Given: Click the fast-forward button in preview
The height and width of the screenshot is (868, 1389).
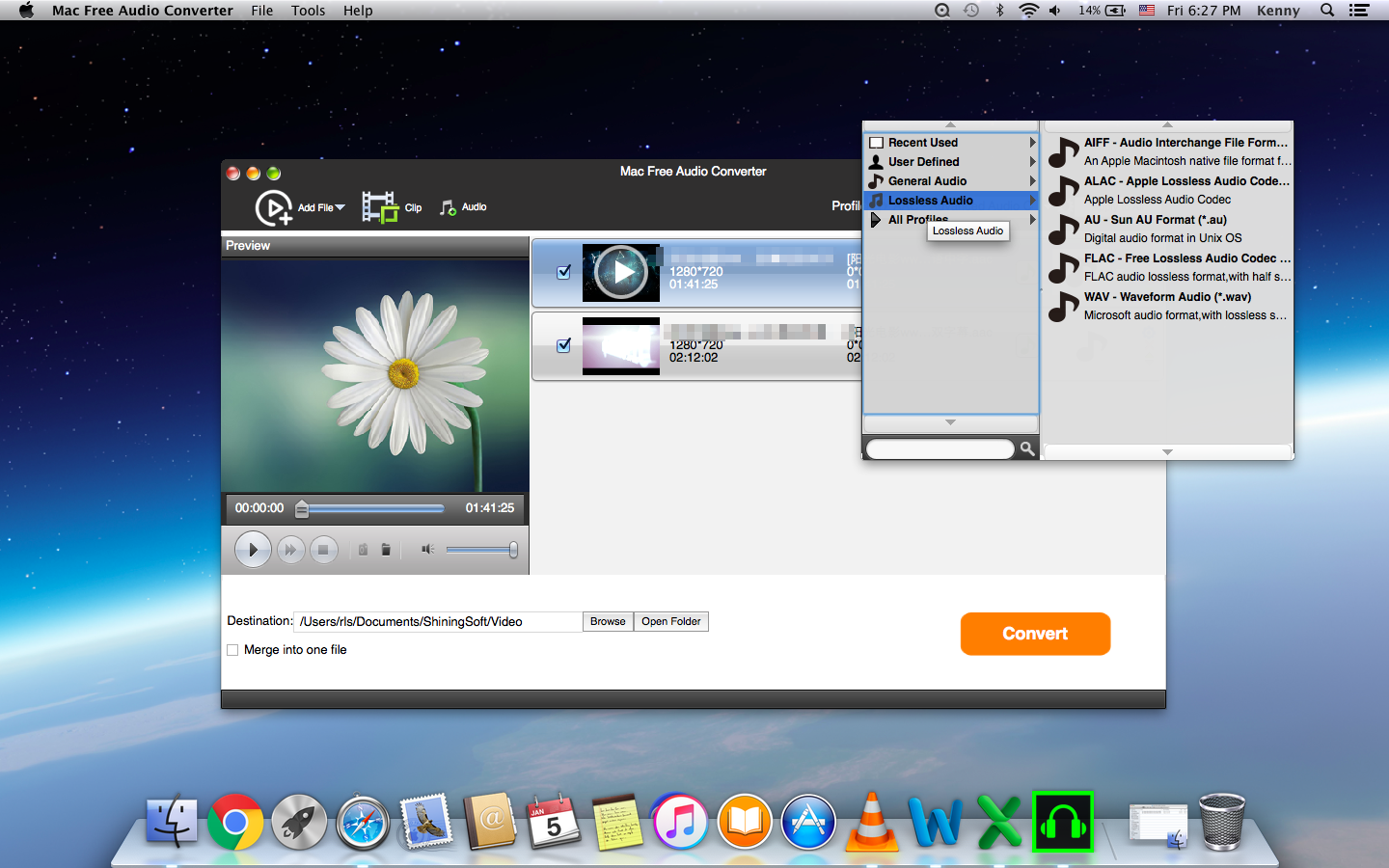Looking at the screenshot, I should point(289,550).
